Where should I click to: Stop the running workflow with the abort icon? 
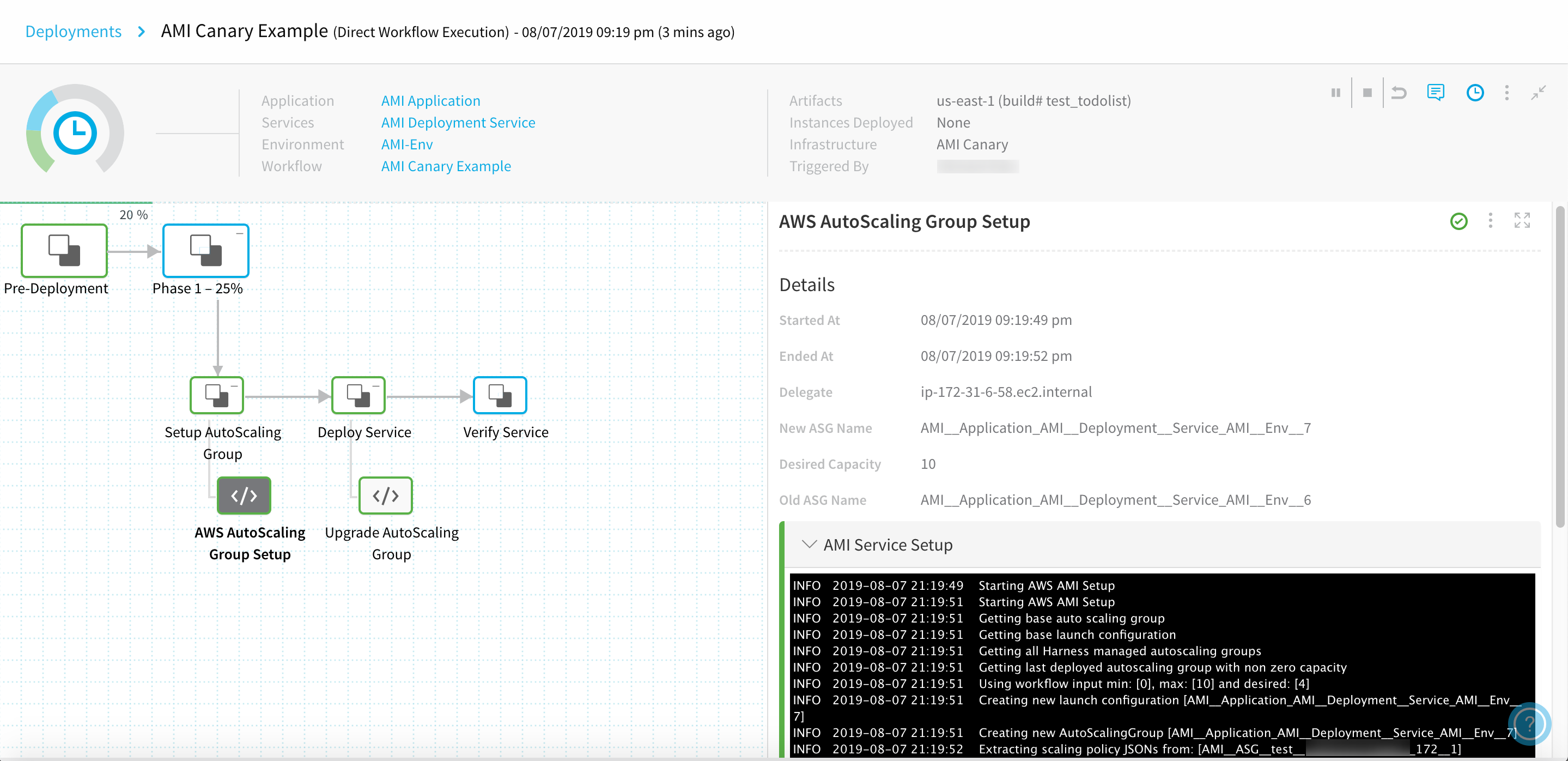1367,93
